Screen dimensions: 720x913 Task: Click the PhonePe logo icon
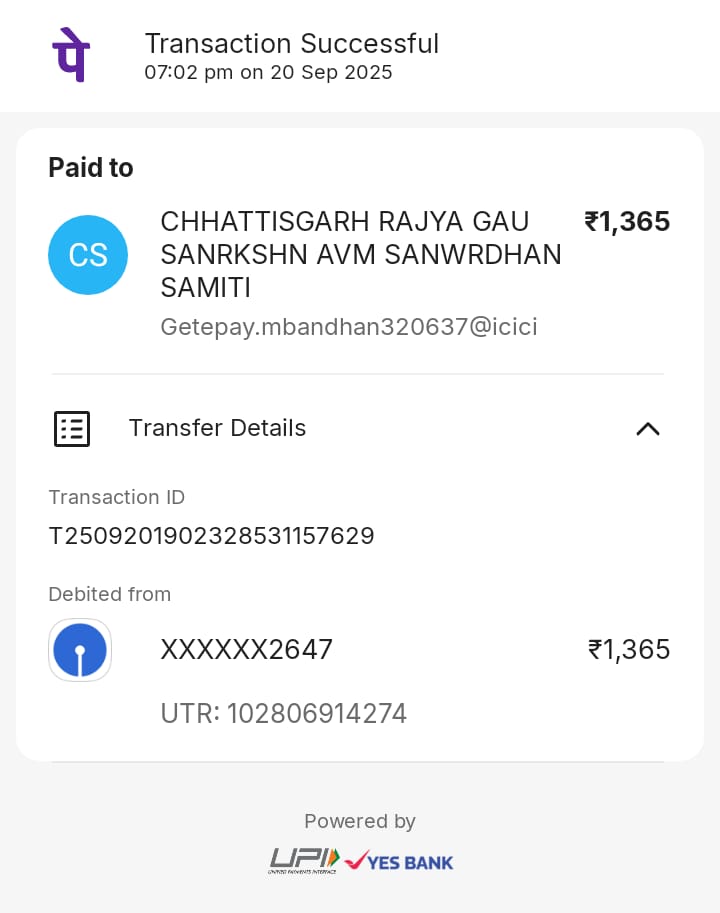tap(70, 56)
